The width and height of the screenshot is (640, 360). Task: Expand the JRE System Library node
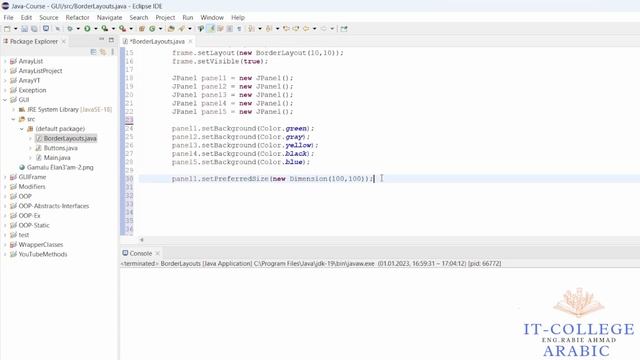pyautogui.click(x=13, y=110)
